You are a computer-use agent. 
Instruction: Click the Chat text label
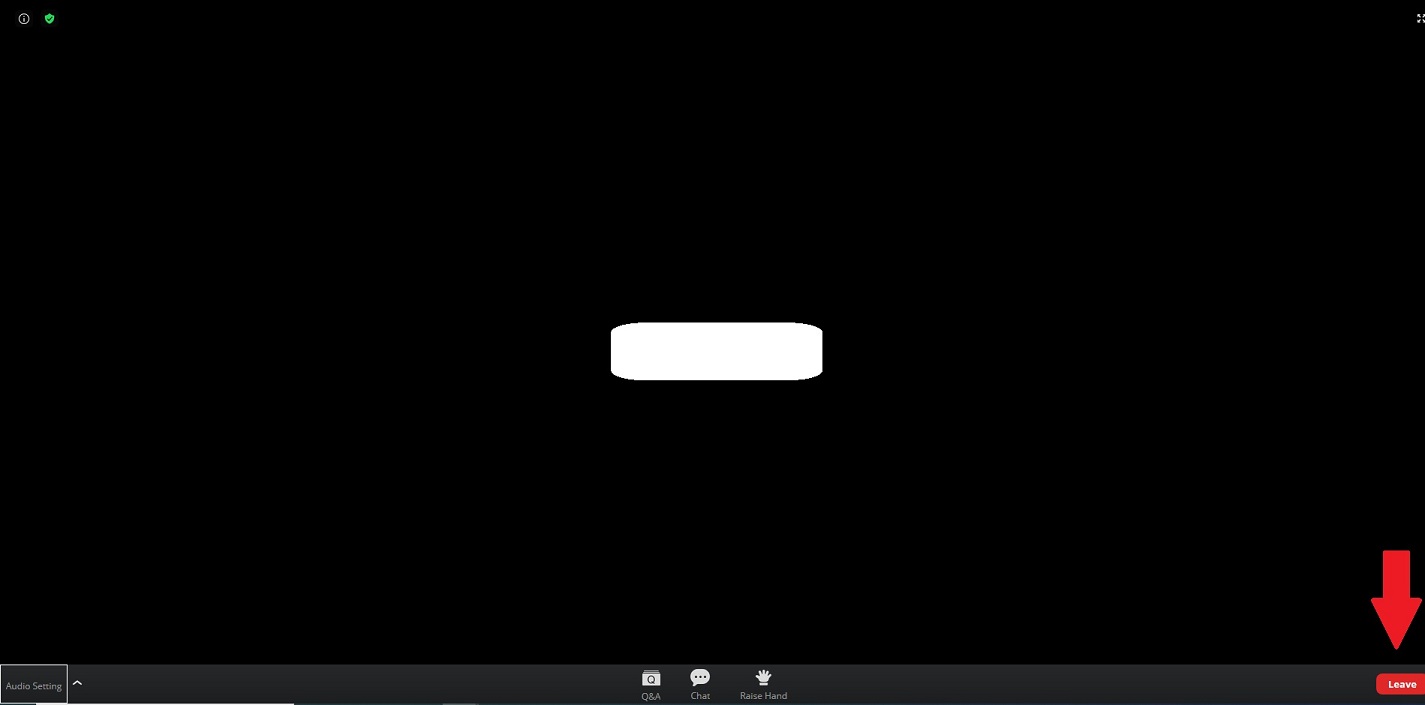700,696
